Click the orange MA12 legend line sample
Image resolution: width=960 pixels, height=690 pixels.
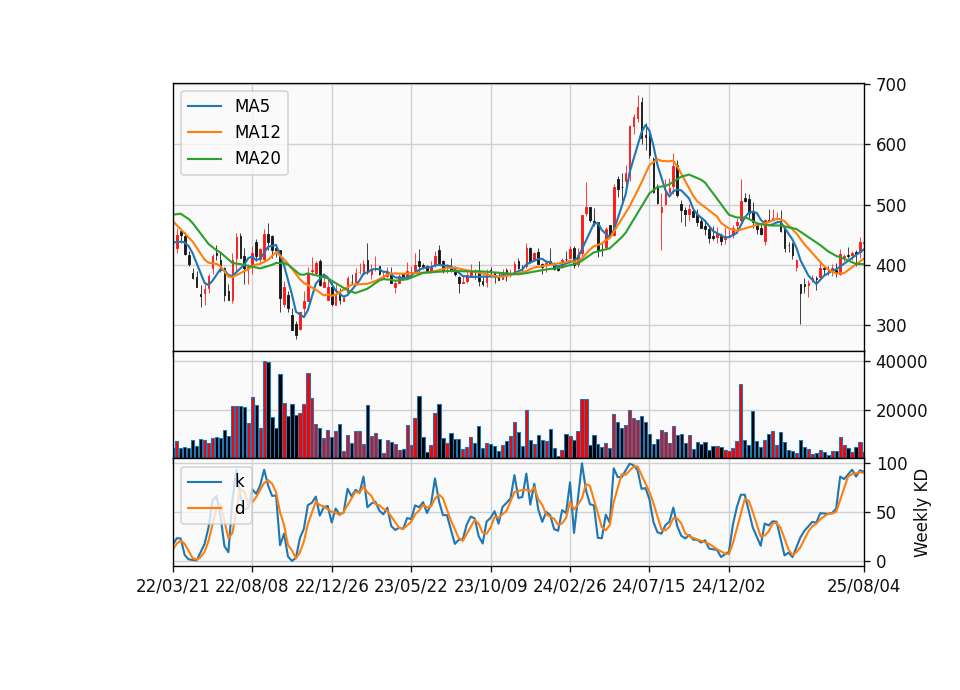pos(204,132)
